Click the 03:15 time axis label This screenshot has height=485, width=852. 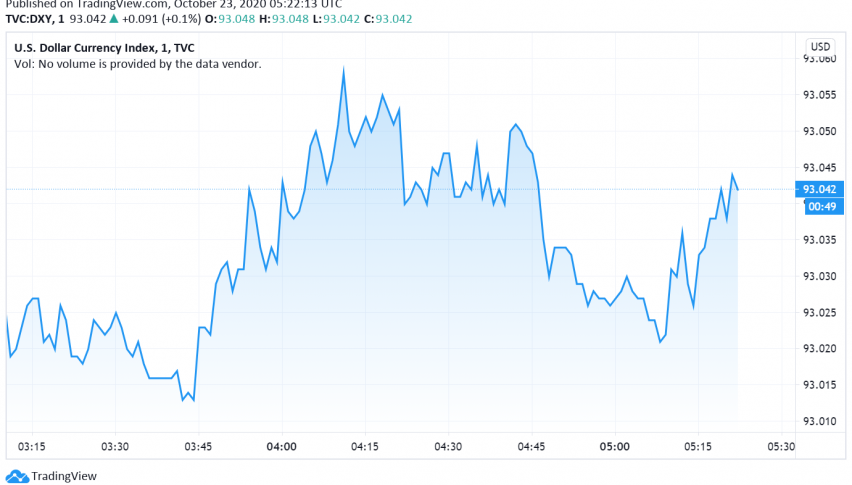click(x=32, y=447)
